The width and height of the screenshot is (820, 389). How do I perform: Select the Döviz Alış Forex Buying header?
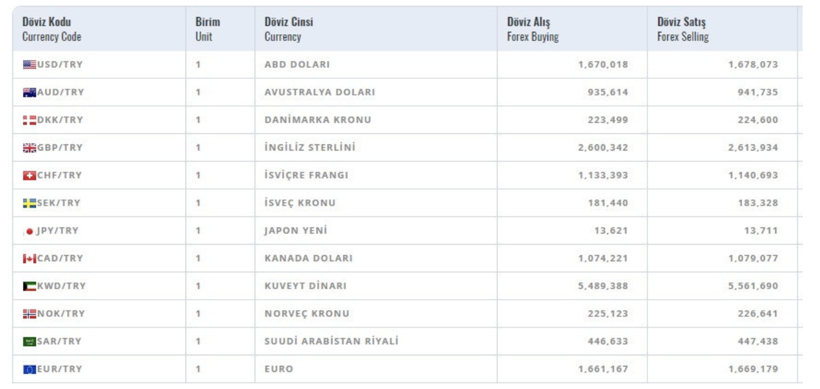pos(533,29)
